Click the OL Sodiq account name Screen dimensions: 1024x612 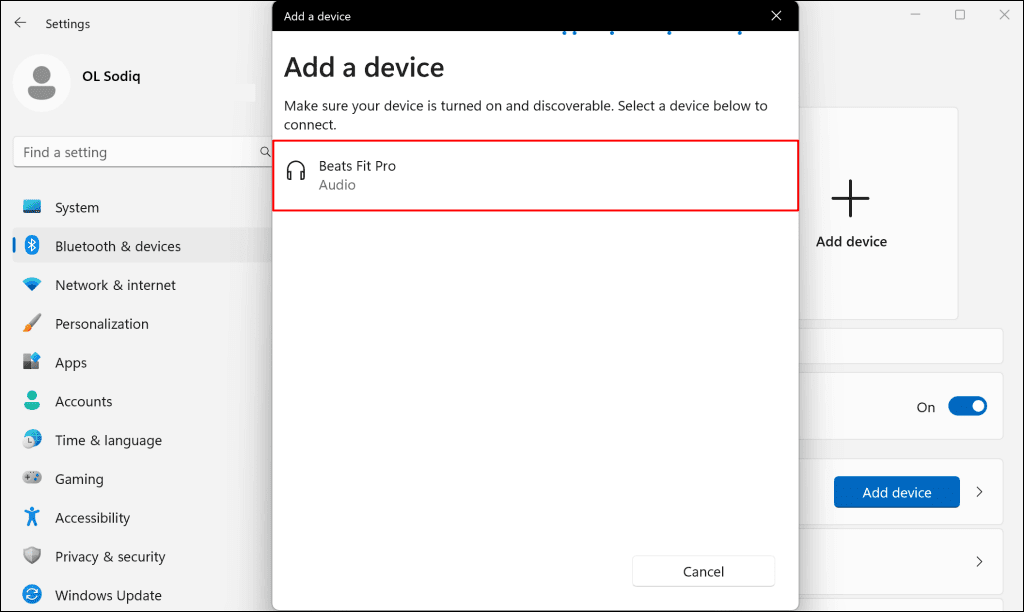111,76
